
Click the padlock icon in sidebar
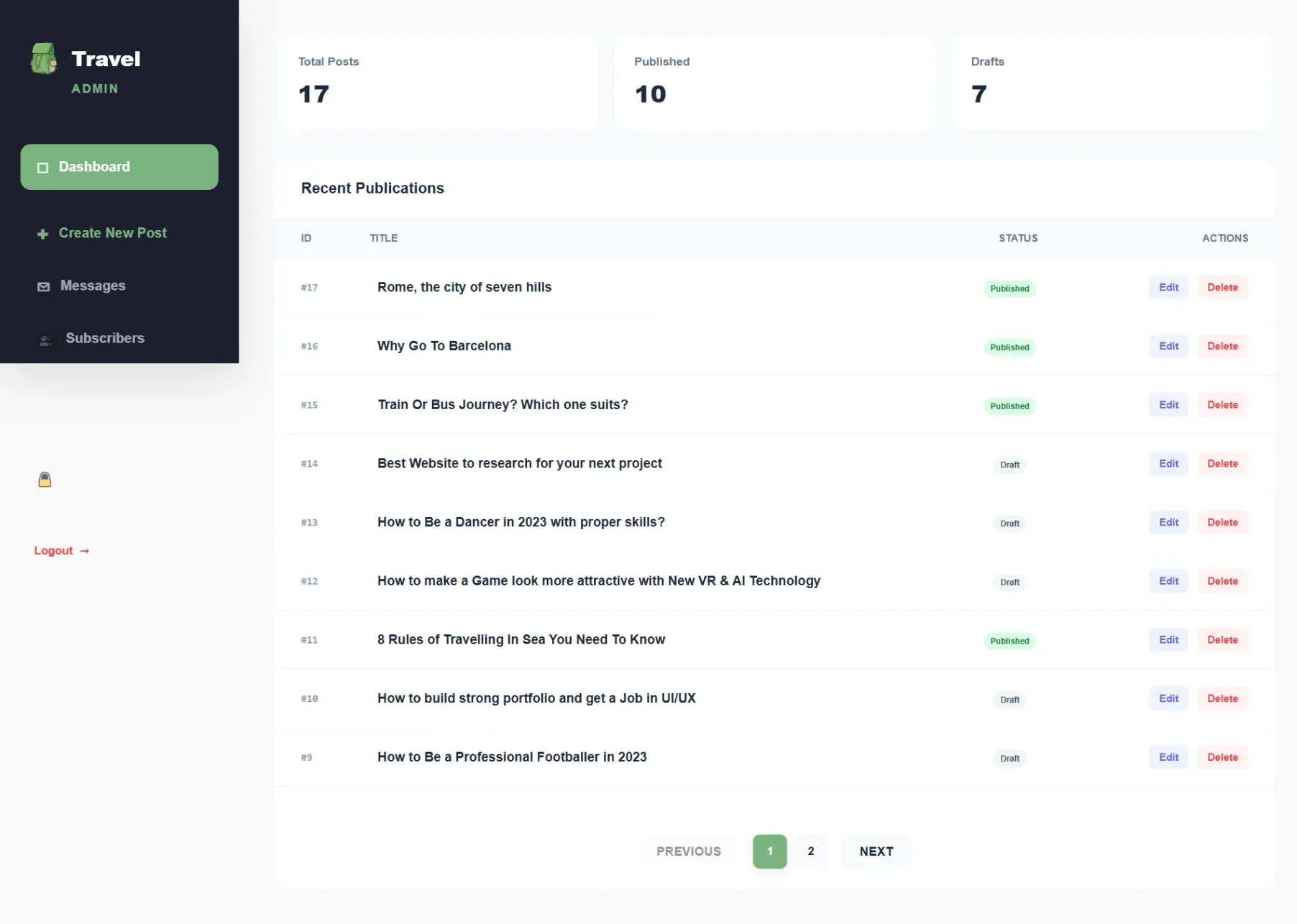[45, 480]
